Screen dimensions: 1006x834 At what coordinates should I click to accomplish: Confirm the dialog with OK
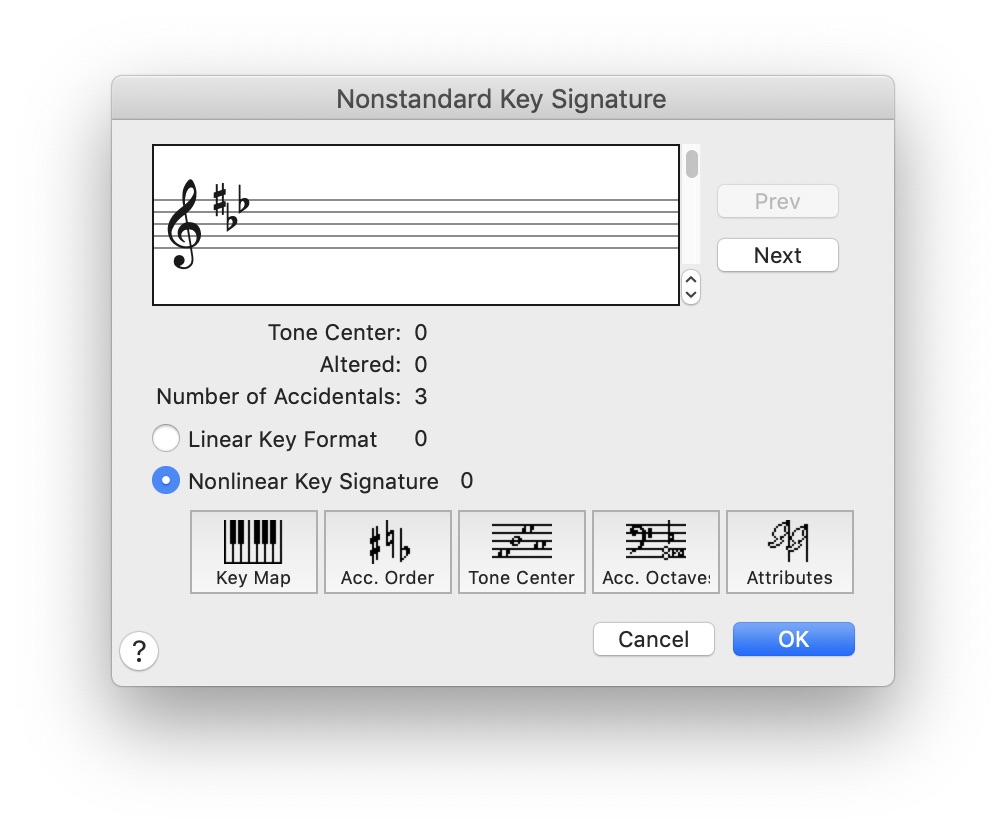pos(793,639)
